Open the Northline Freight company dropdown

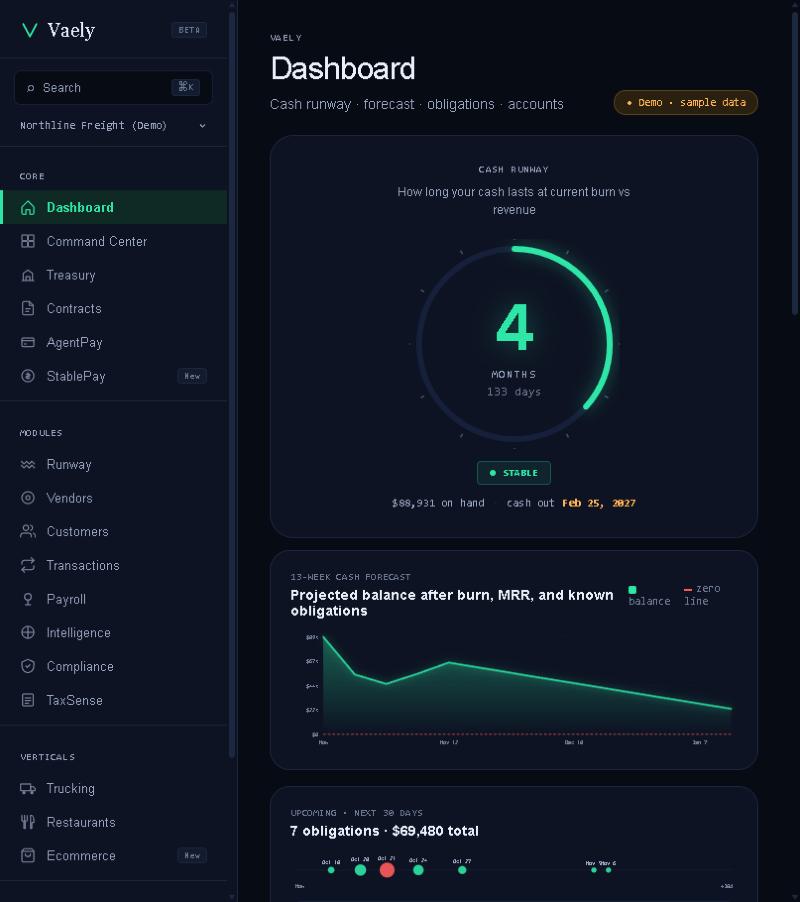113,125
